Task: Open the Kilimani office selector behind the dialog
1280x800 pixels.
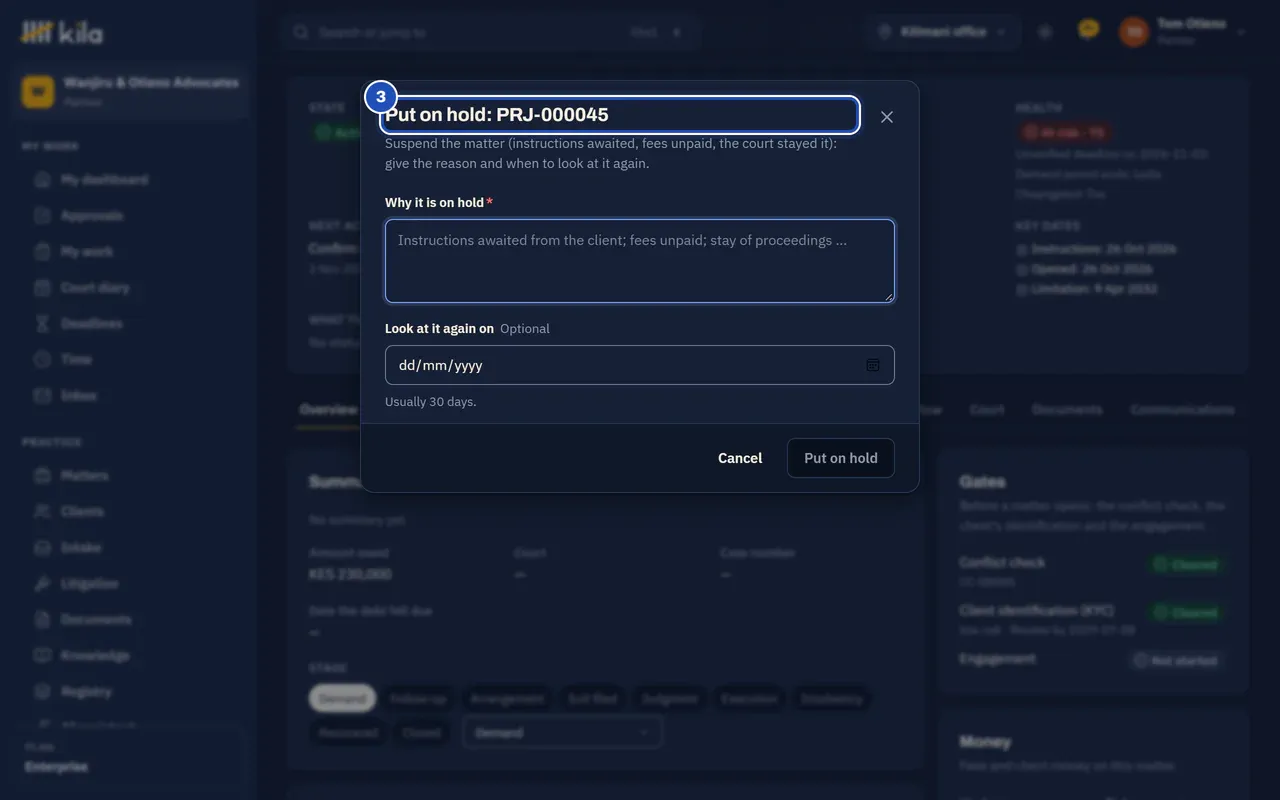Action: [x=943, y=32]
